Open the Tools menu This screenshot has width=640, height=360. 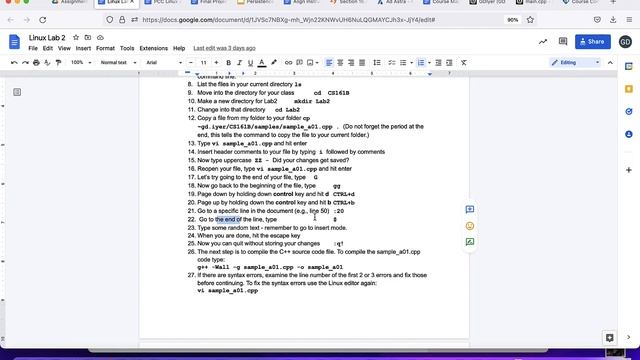pyautogui.click(x=127, y=48)
